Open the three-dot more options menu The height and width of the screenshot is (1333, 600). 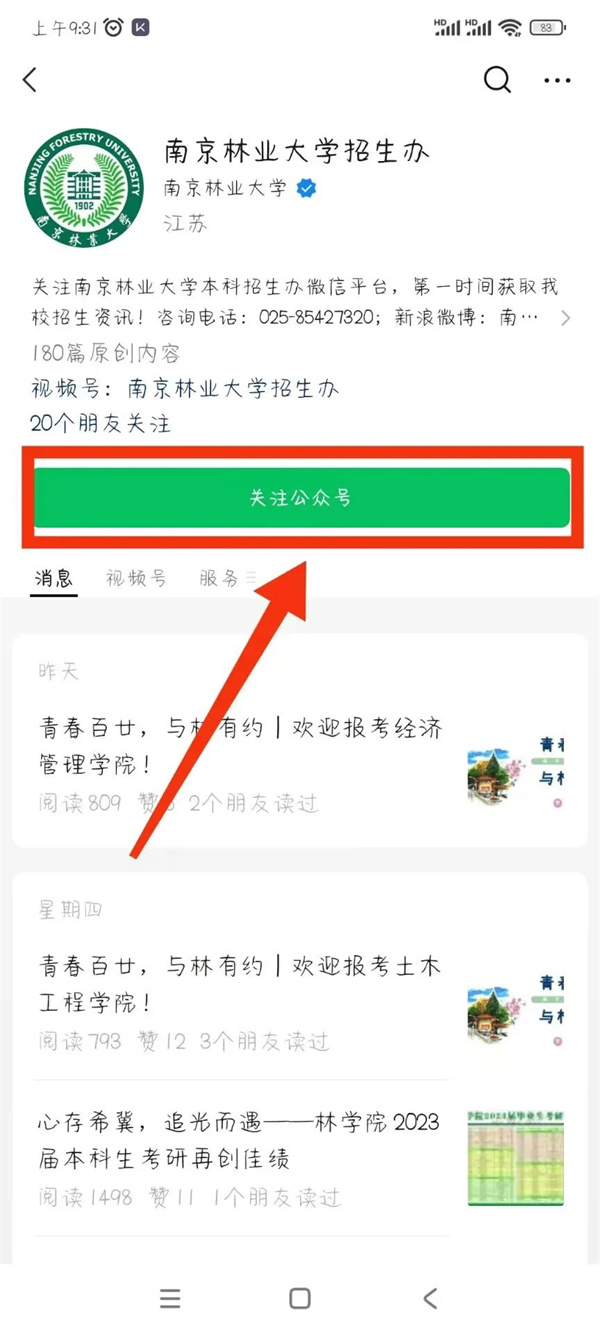[557, 80]
